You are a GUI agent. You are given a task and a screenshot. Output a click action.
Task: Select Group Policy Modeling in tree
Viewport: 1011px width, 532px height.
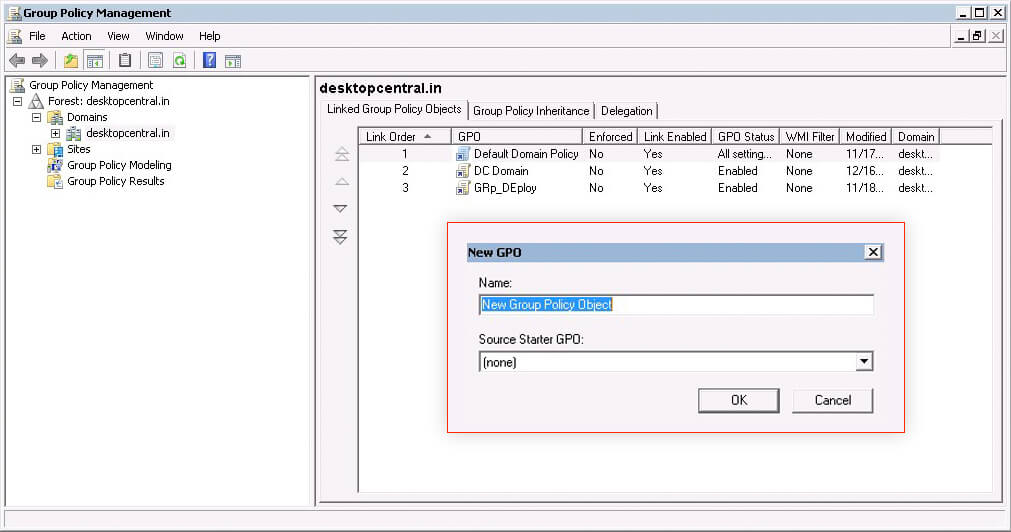[119, 165]
